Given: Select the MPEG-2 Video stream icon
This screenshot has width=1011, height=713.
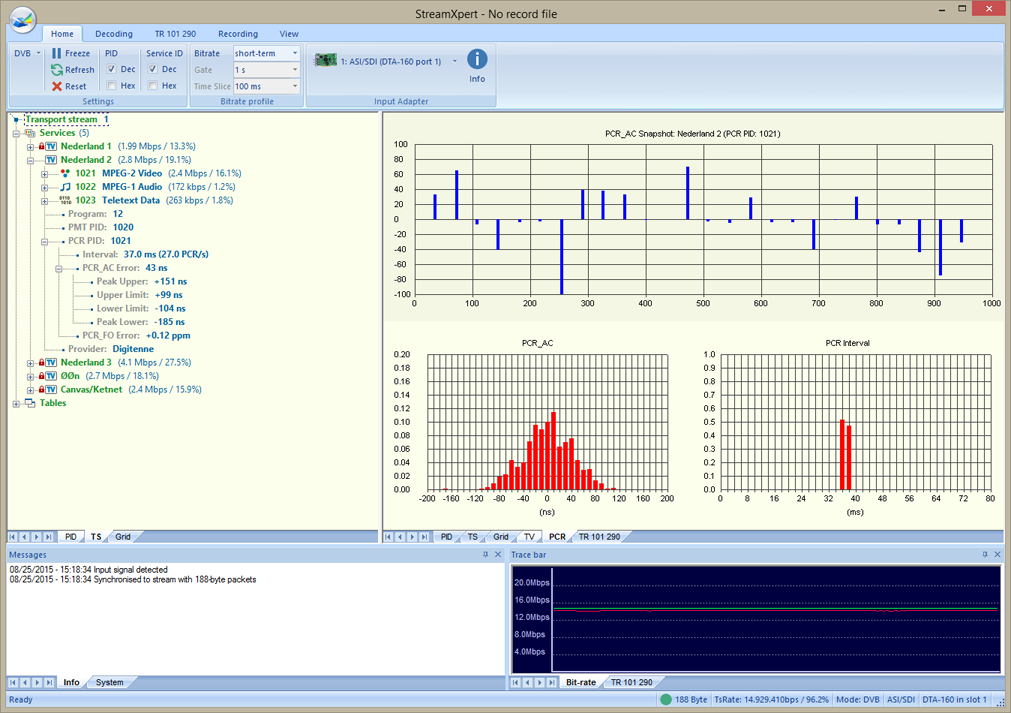Looking at the screenshot, I should tap(65, 173).
